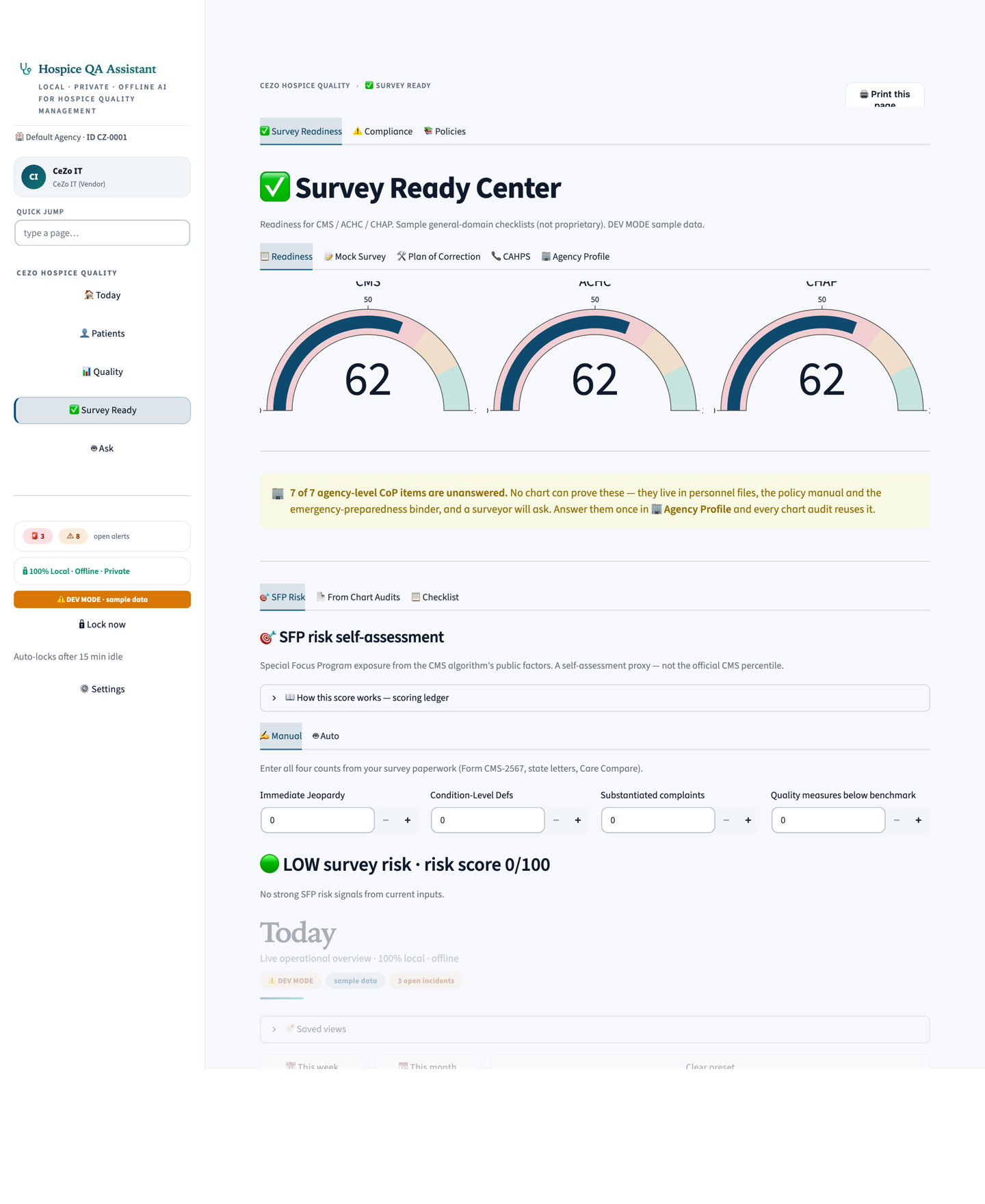
Task: Click the building icon in warning banner
Action: [x=278, y=493]
